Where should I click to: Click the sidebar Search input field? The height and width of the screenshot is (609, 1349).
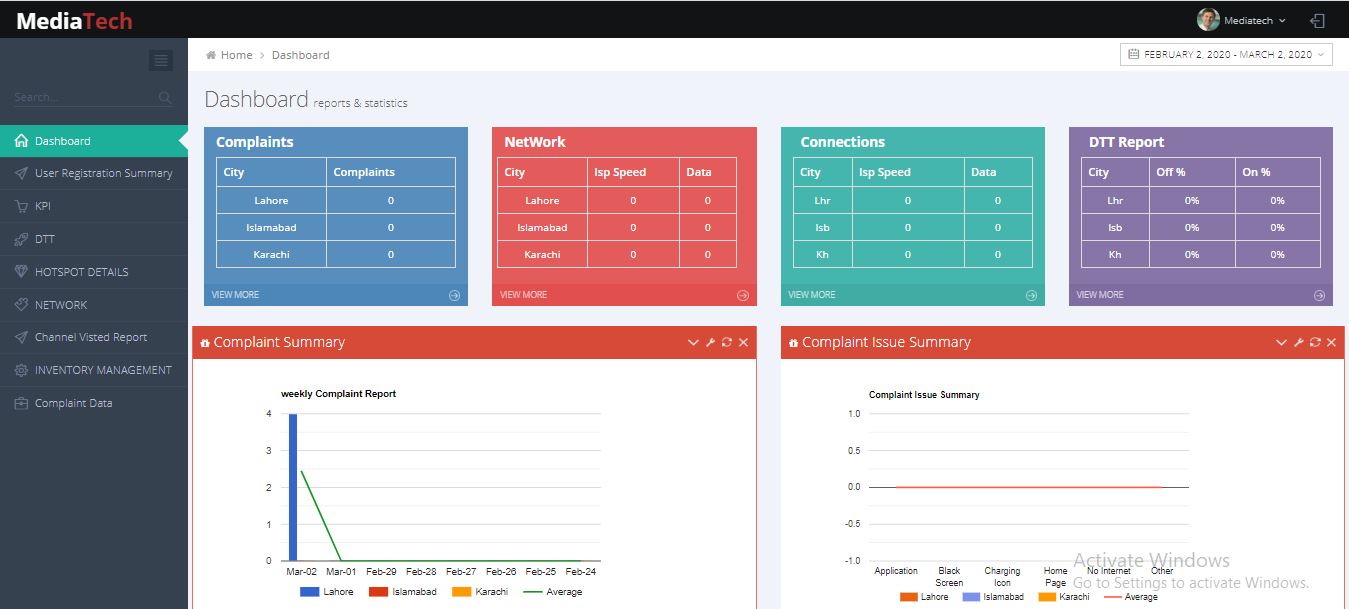pos(83,98)
